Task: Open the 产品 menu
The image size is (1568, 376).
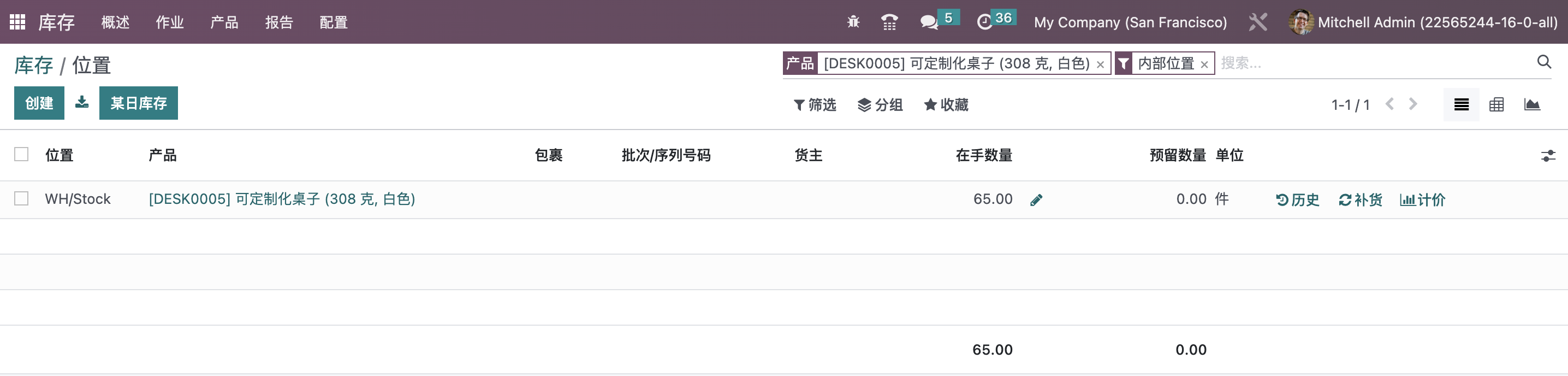Action: click(x=224, y=22)
